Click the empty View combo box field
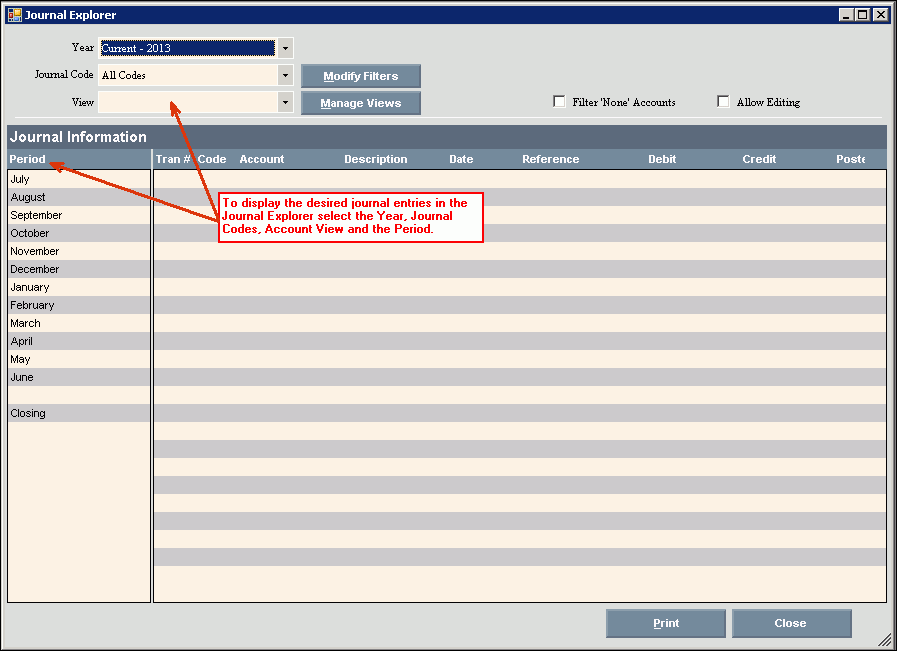The image size is (897, 651). coord(187,102)
